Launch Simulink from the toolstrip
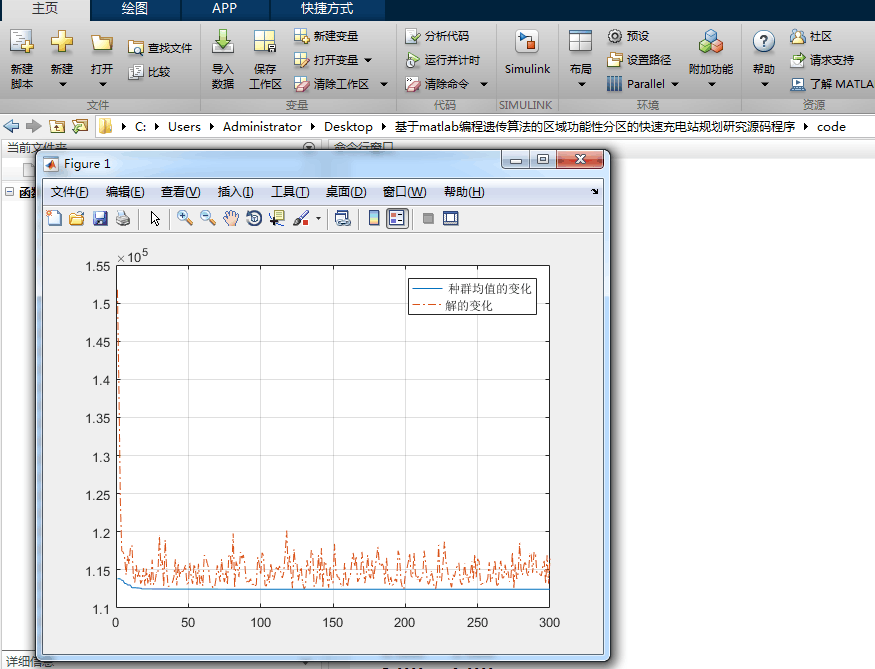 click(527, 53)
